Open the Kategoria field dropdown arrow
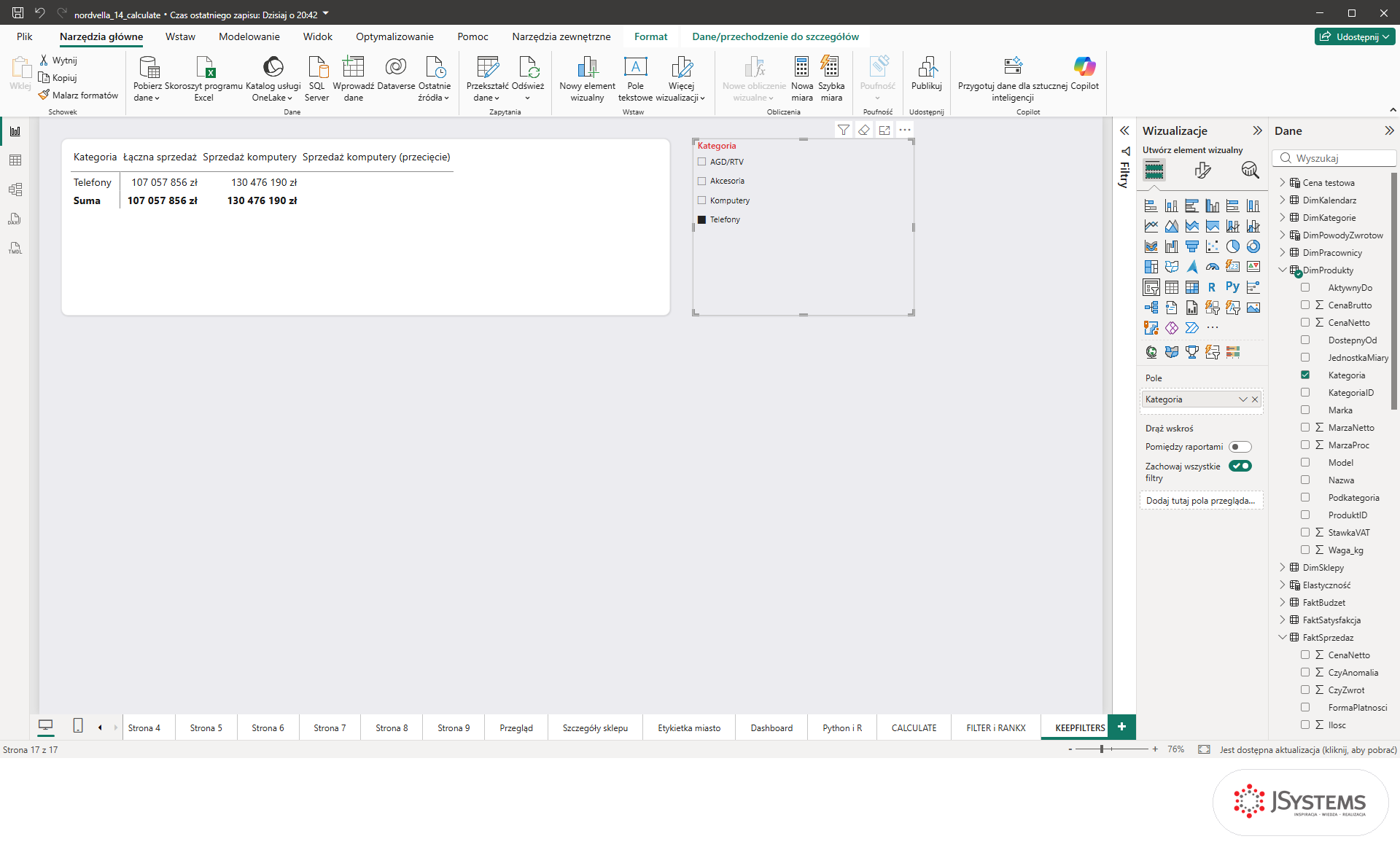This screenshot has width=1400, height=847. click(x=1242, y=399)
